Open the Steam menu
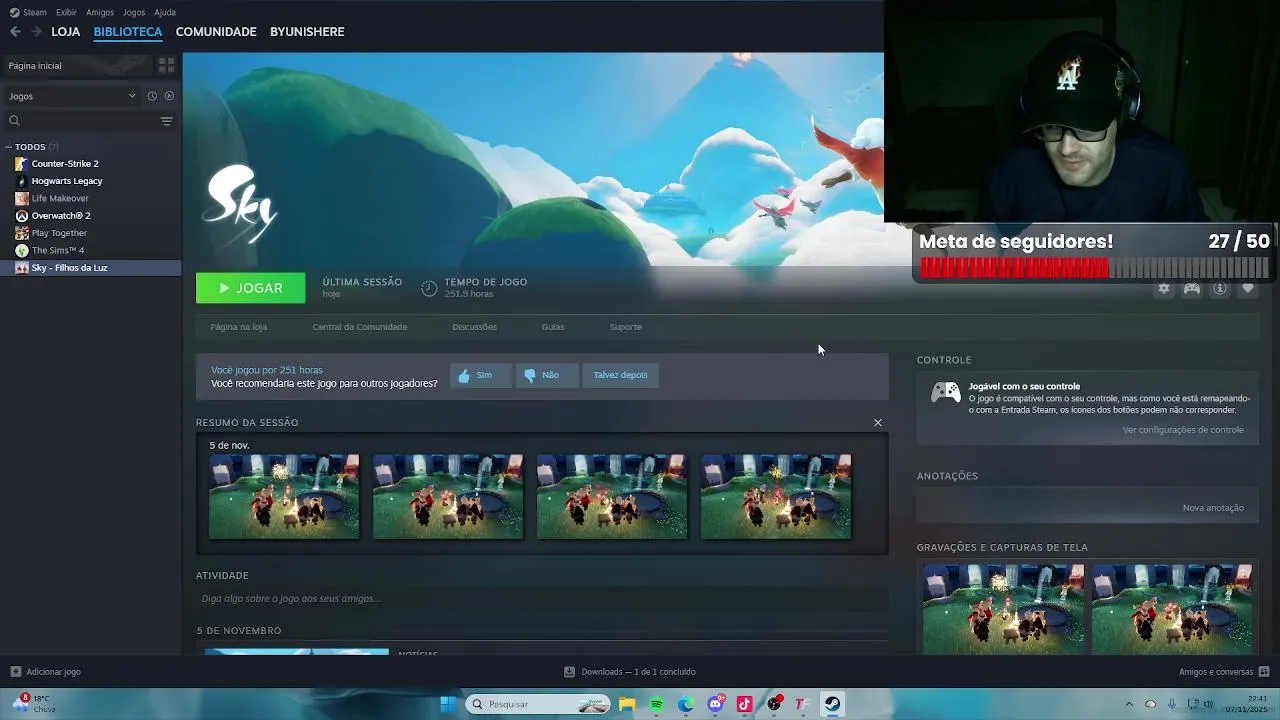Image resolution: width=1280 pixels, height=720 pixels. click(x=28, y=12)
